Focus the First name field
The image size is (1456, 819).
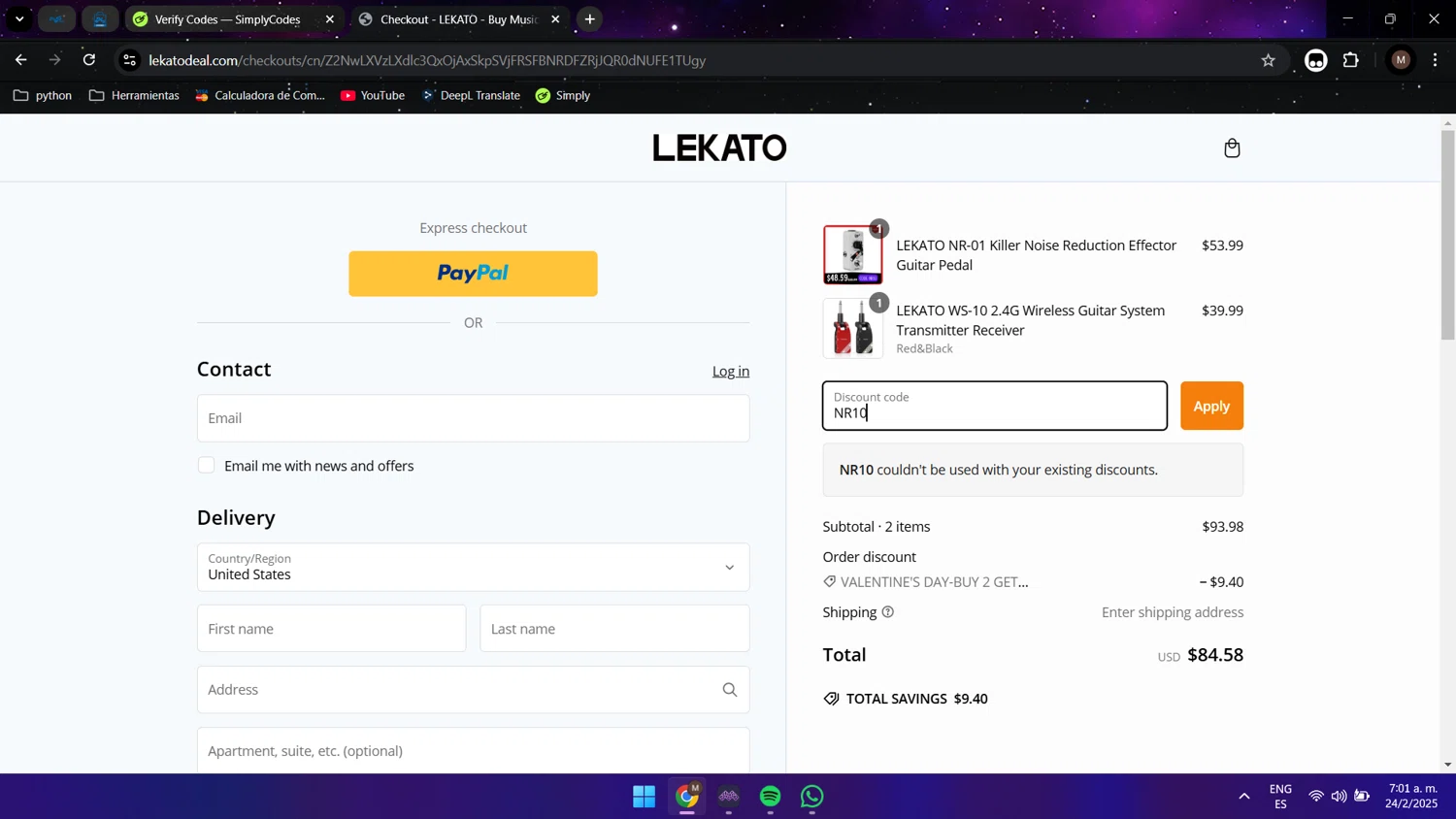coord(331,629)
